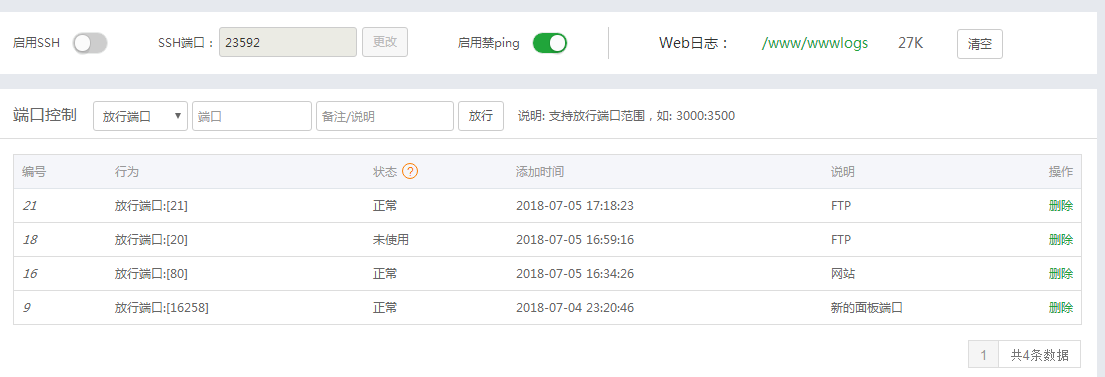Click the timestamp 2018-07-05 16:34:26

(x=575, y=273)
